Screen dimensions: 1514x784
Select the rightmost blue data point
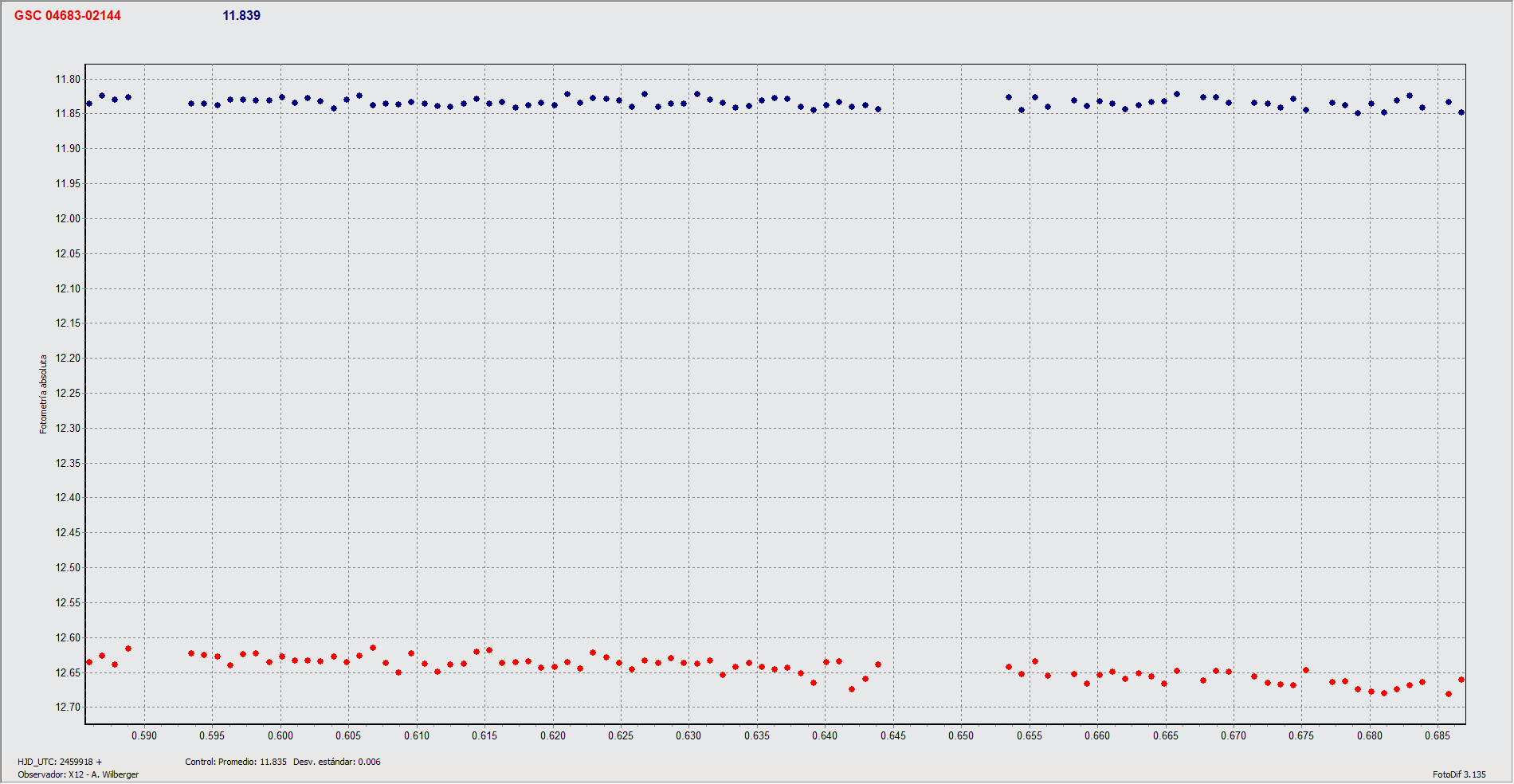[x=1461, y=112]
